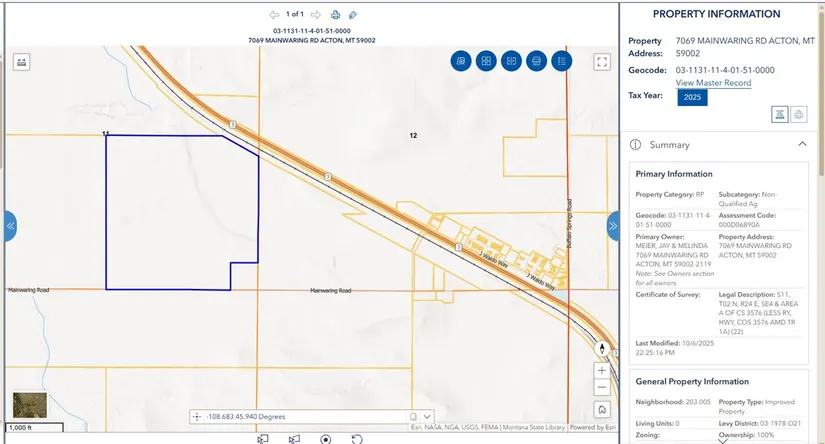
Task: Open the coordinate format dropdown
Action: (x=428, y=416)
